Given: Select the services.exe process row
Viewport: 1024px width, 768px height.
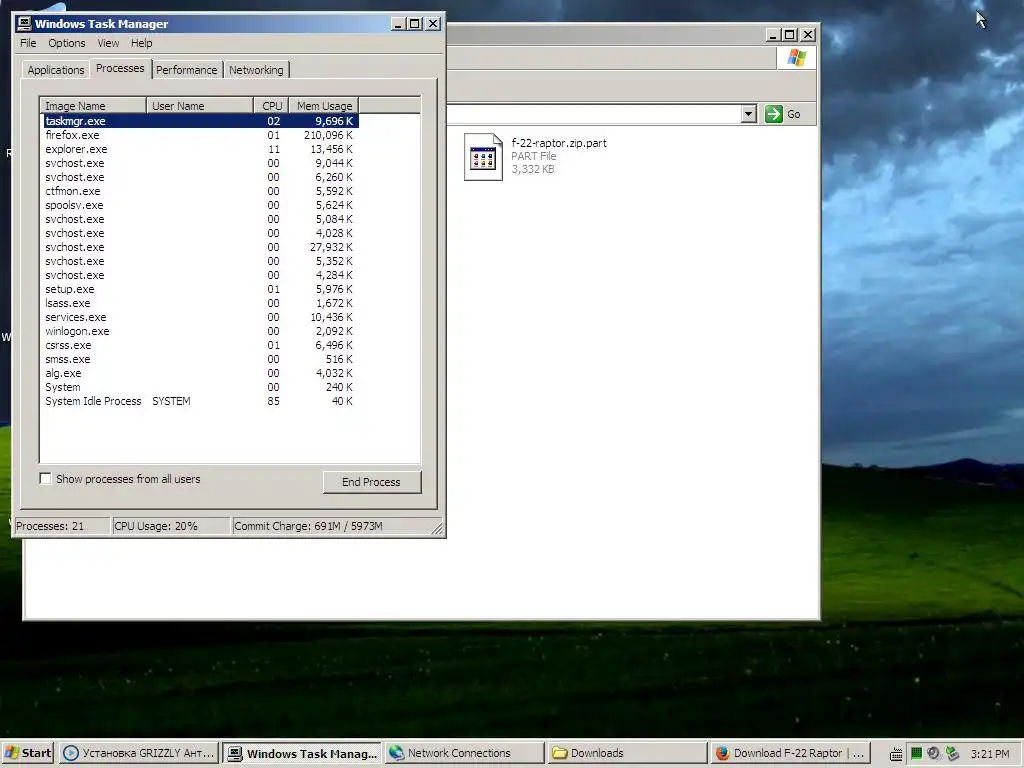Looking at the screenshot, I should 200,317.
